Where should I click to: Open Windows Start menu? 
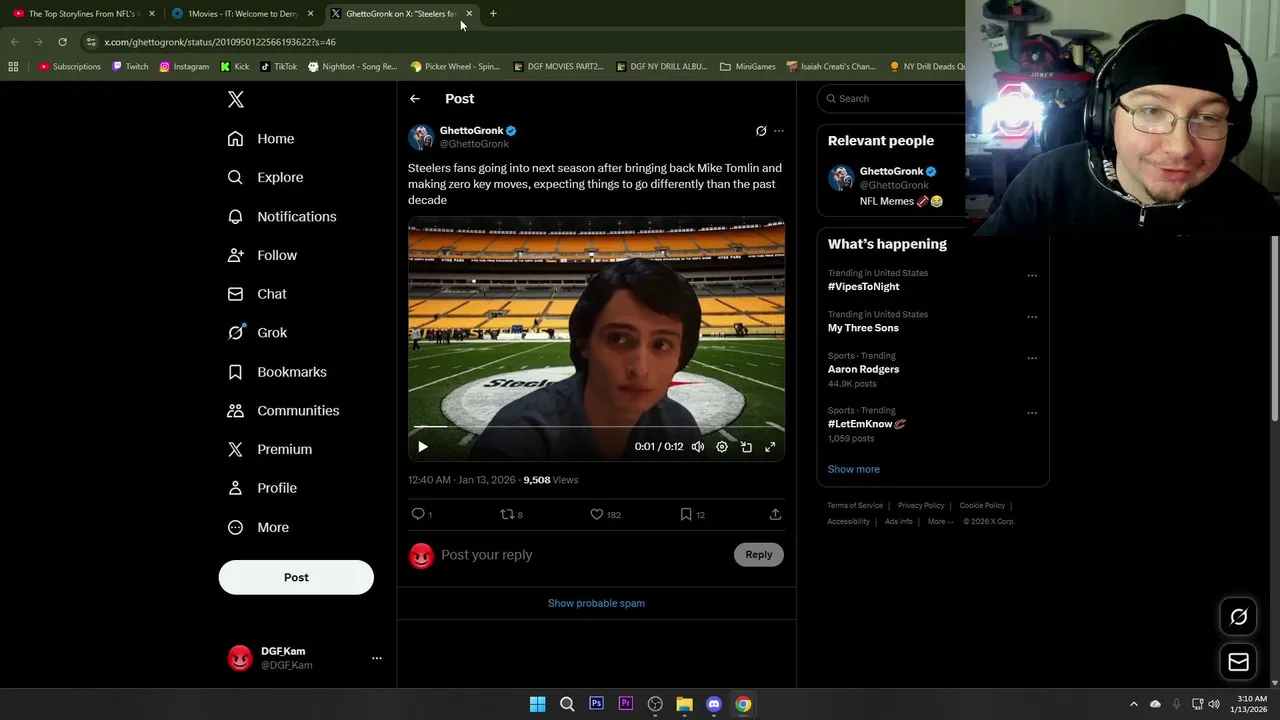coord(537,704)
